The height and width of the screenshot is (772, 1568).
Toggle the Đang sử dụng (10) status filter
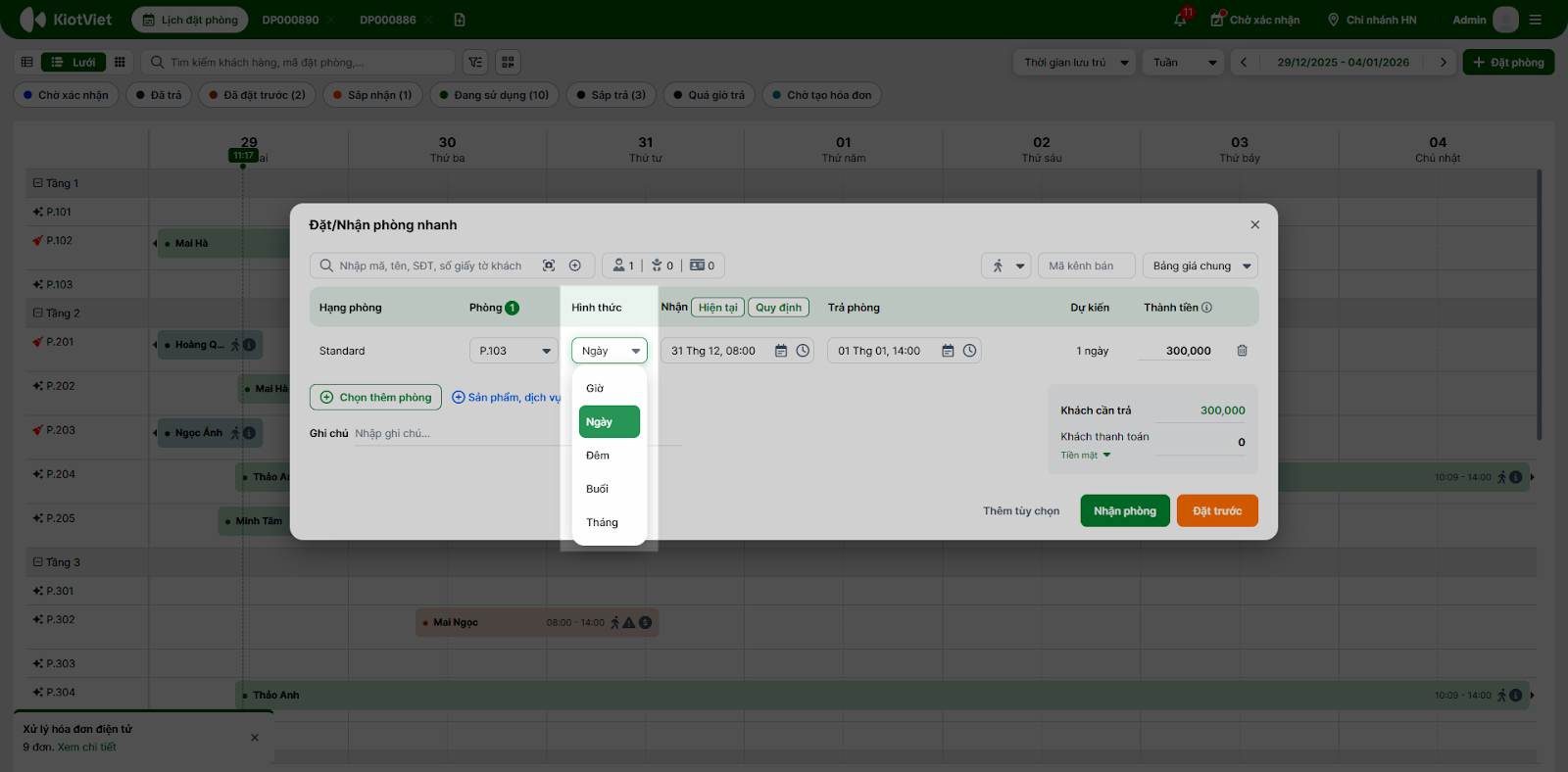click(x=495, y=95)
